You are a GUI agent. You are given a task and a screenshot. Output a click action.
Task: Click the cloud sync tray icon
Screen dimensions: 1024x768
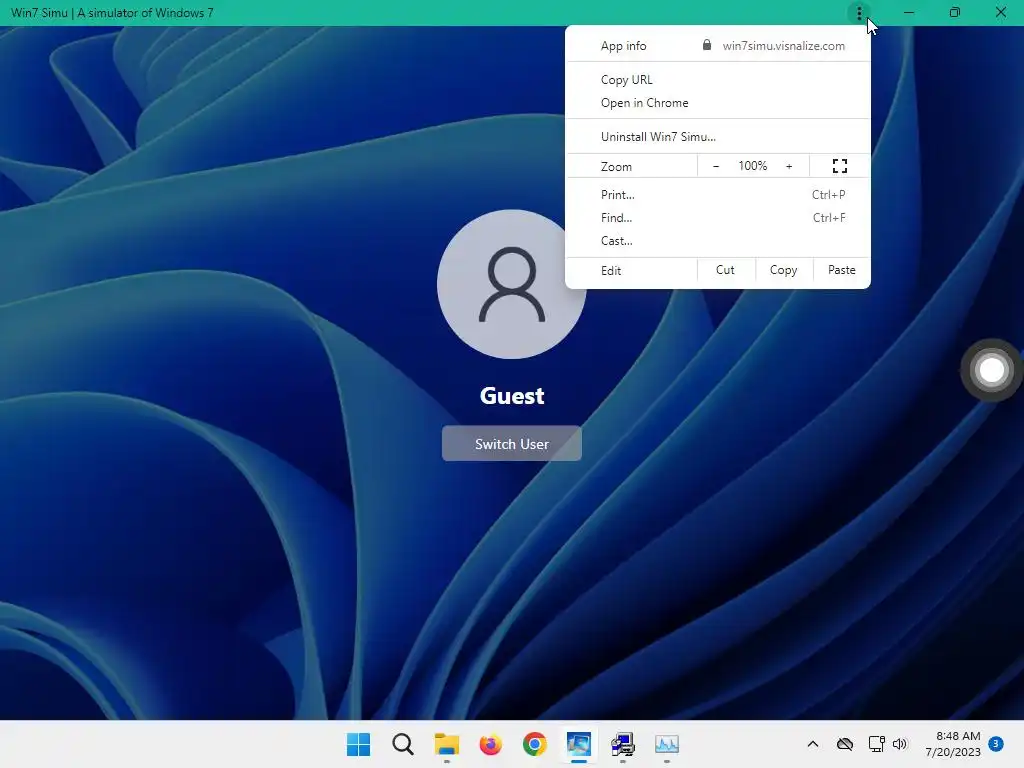[844, 744]
